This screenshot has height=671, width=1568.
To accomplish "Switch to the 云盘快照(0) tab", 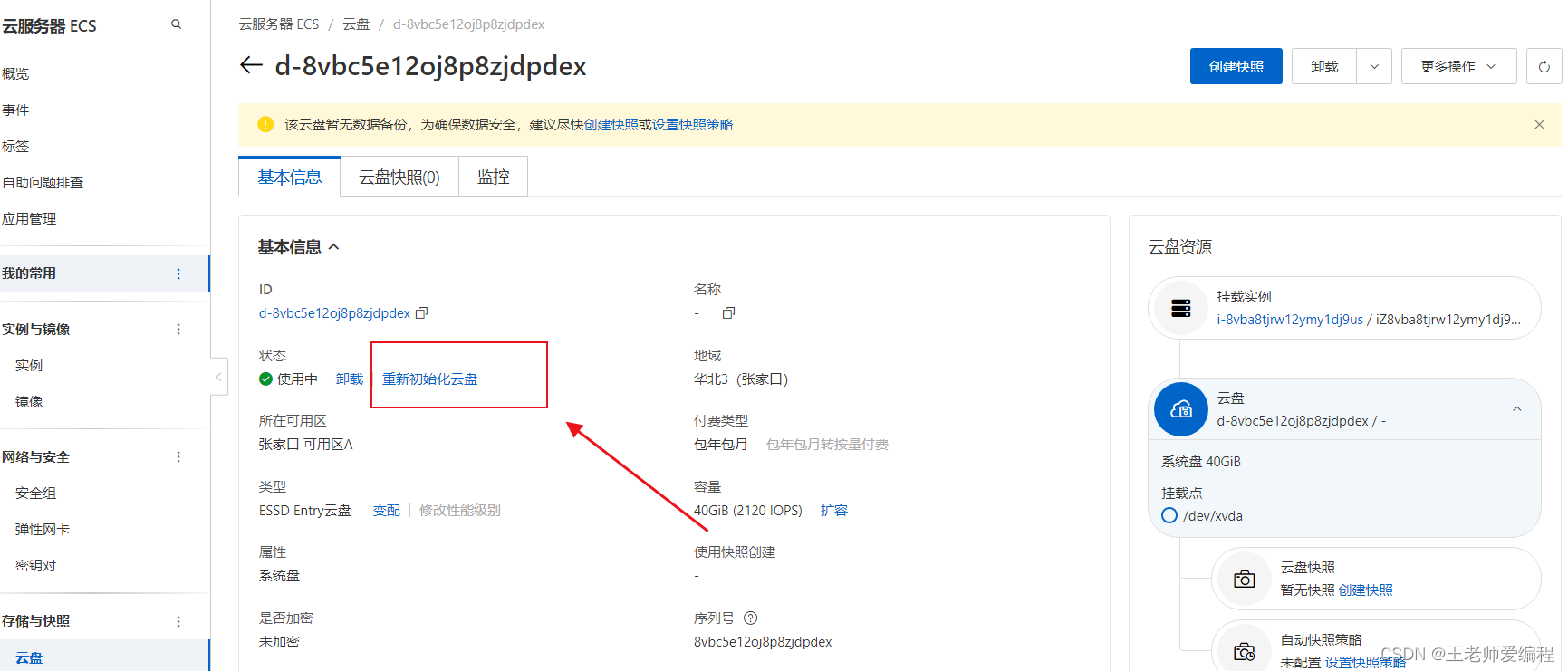I will [x=399, y=177].
